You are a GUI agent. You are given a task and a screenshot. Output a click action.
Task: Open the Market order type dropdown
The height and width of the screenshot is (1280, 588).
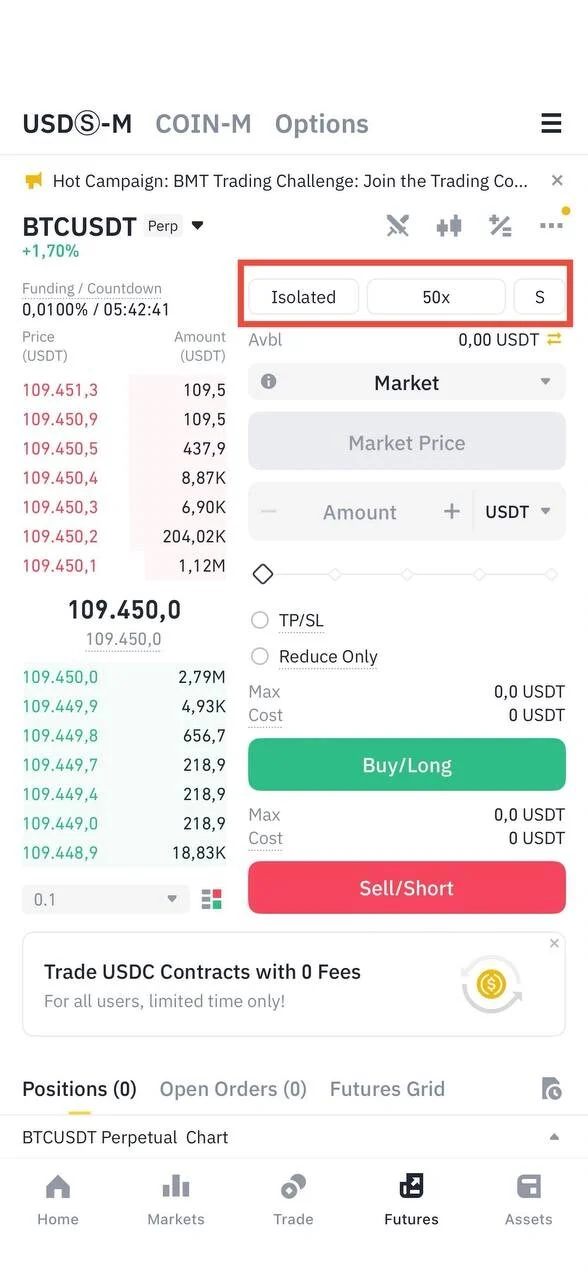(407, 383)
